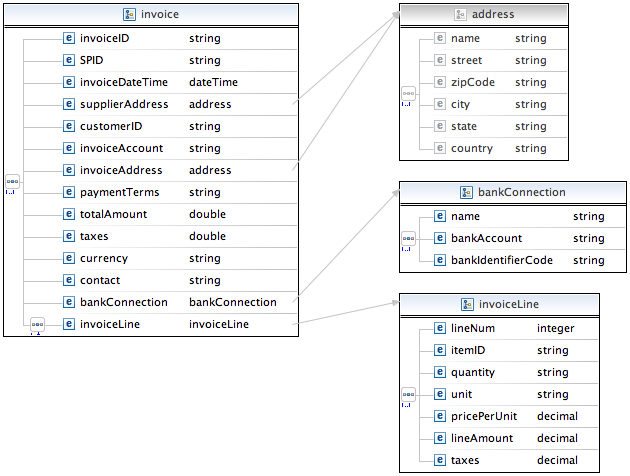The image size is (630, 476).
Task: Click the element icon next to pricePerUnit
Action: point(440,416)
